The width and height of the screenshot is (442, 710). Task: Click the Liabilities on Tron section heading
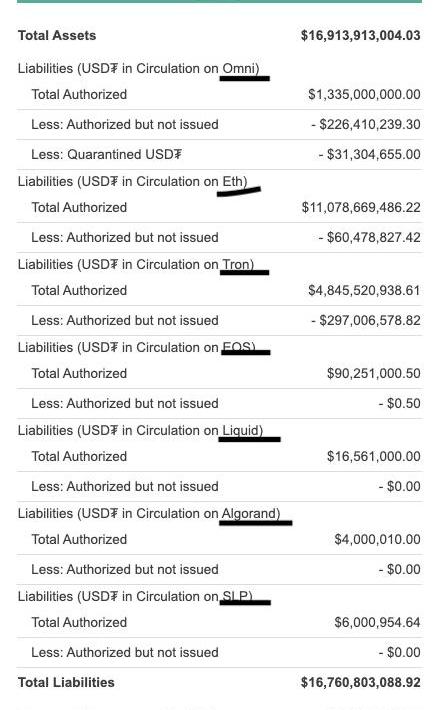point(136,264)
